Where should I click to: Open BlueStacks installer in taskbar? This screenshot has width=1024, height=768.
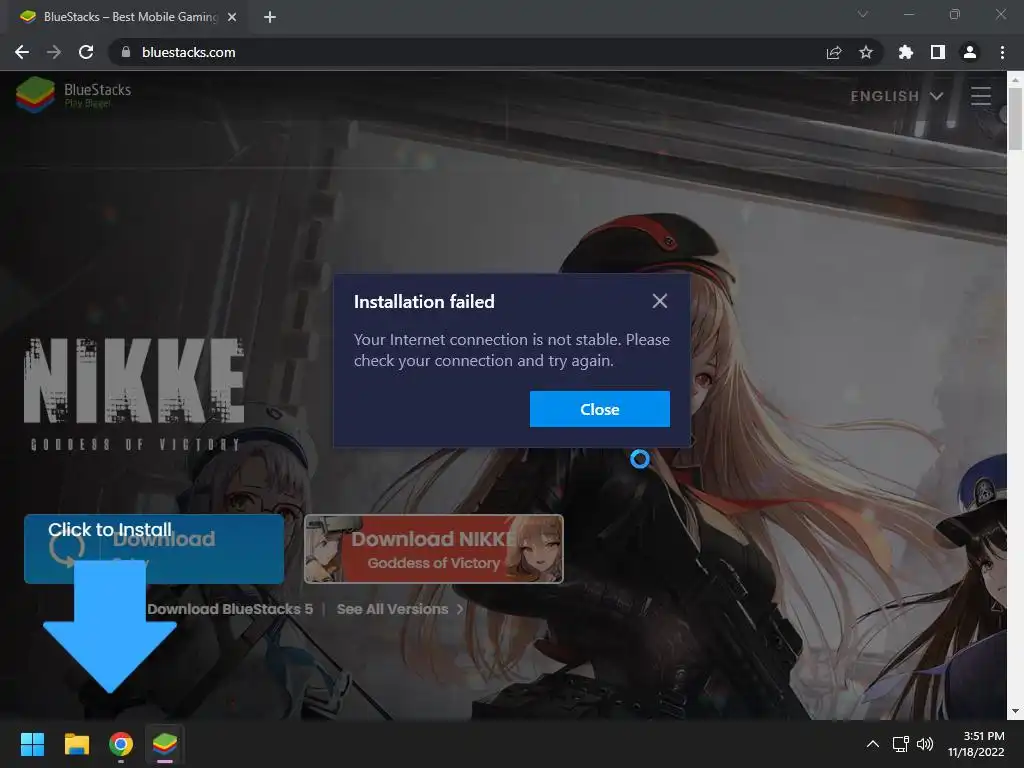[165, 744]
